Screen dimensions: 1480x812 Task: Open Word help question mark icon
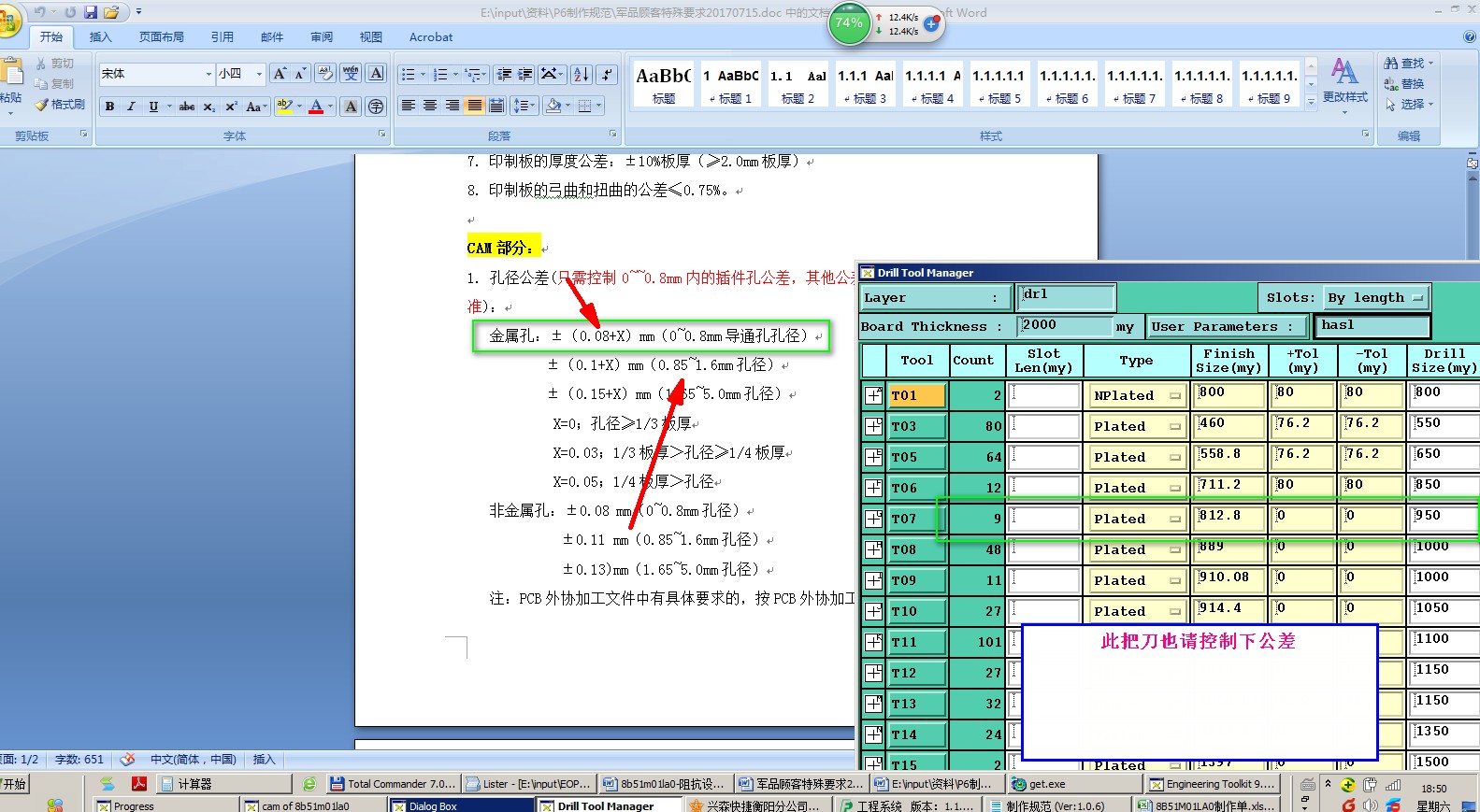[x=1469, y=36]
